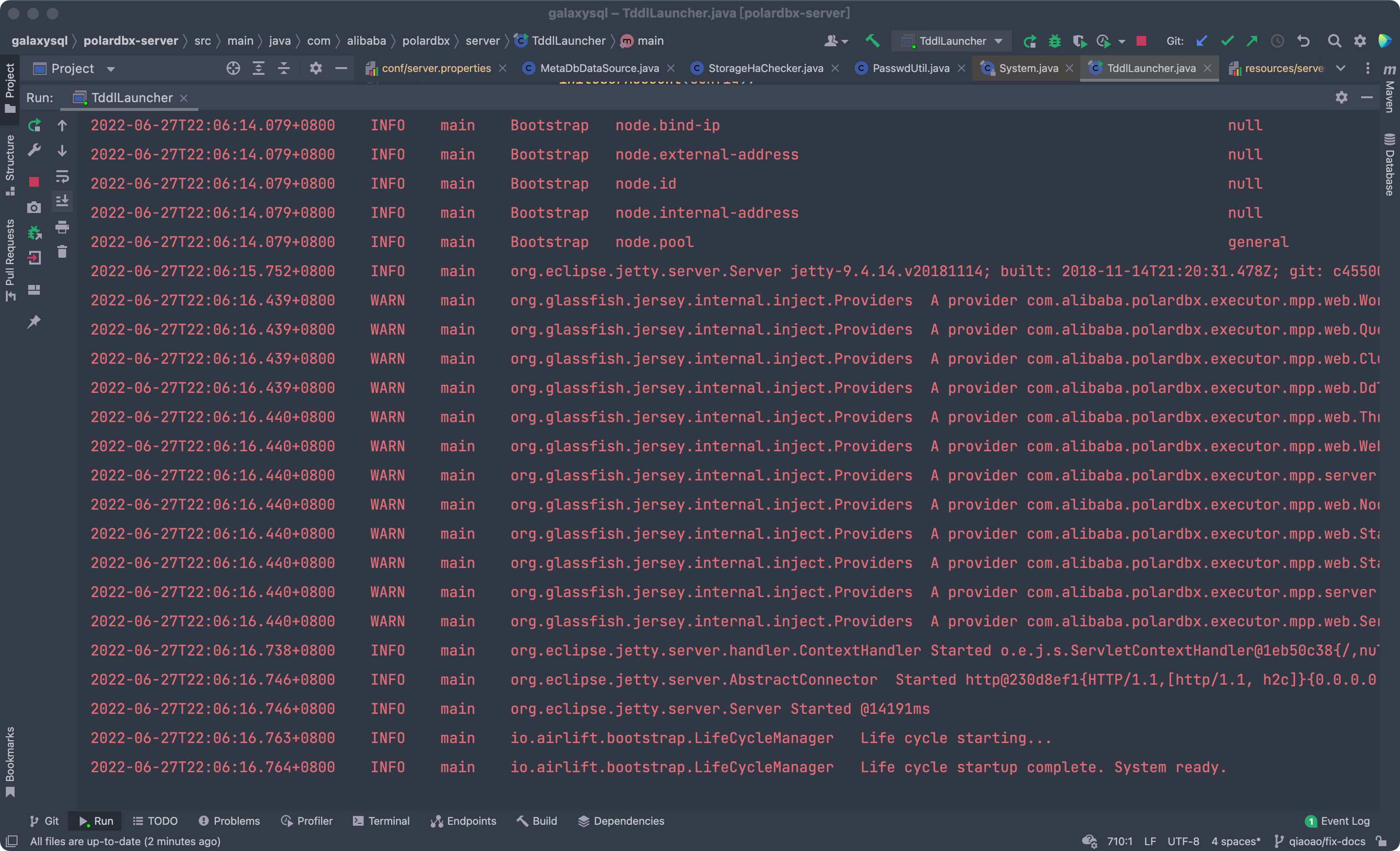Expand the Project view dropdown

111,69
